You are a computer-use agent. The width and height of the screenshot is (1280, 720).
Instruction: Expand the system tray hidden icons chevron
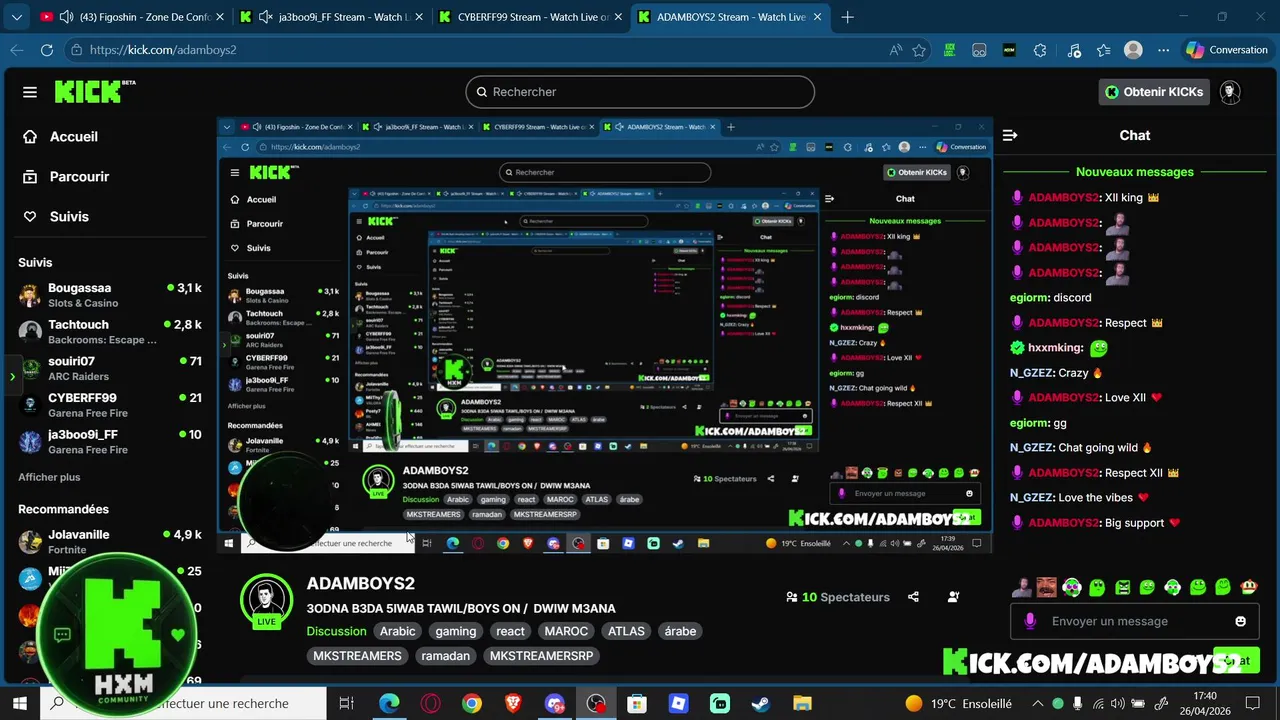click(x=1037, y=704)
